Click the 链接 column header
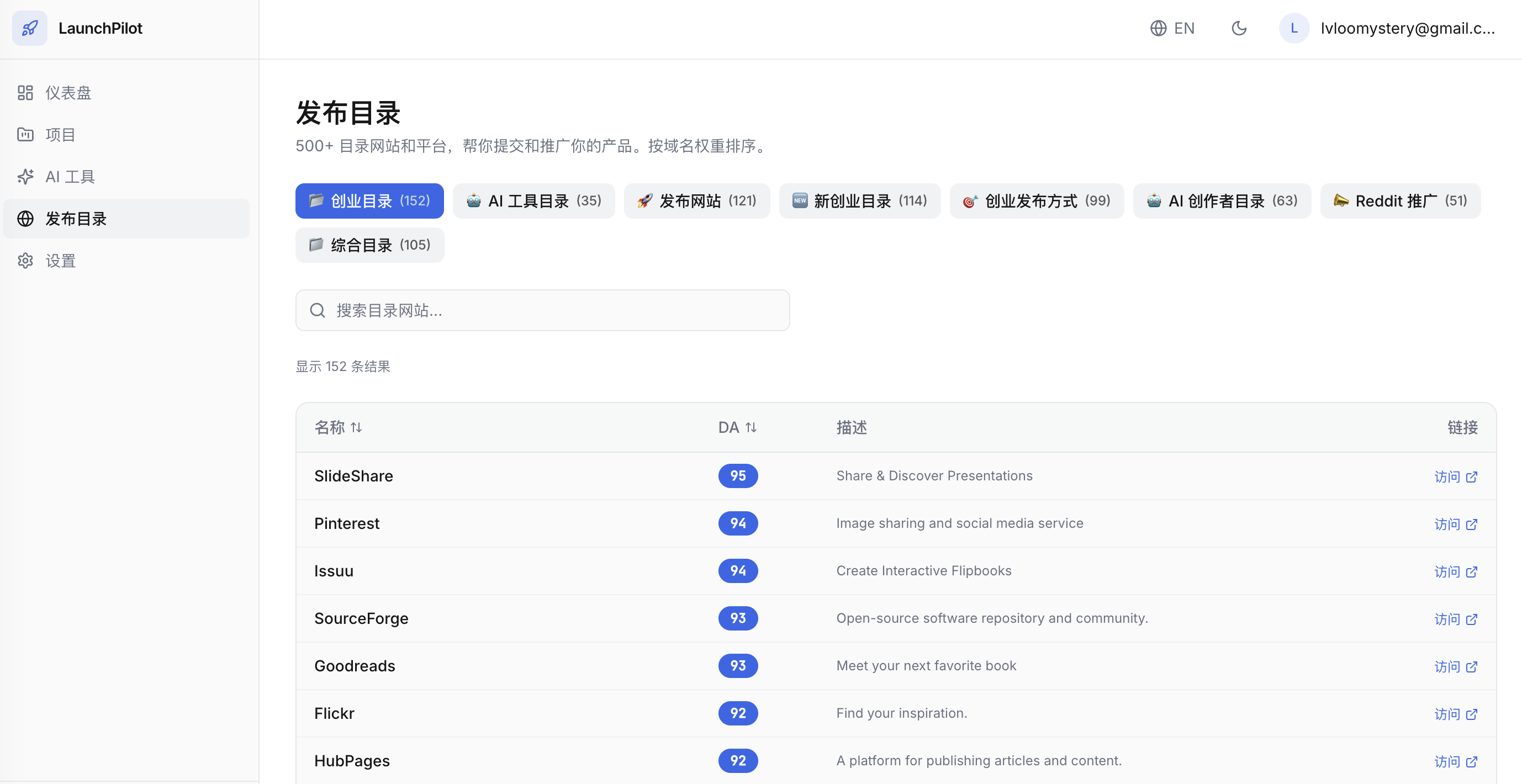The height and width of the screenshot is (784, 1522). [x=1462, y=427]
